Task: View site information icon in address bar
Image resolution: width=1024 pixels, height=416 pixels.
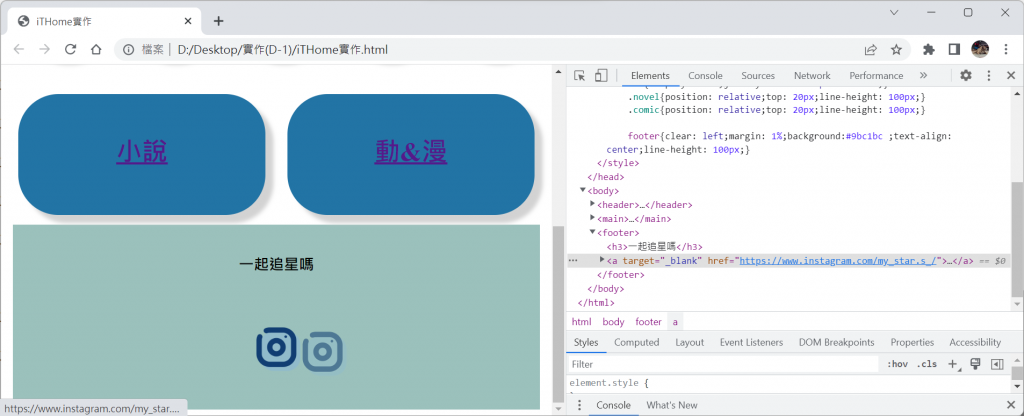Action: (129, 50)
